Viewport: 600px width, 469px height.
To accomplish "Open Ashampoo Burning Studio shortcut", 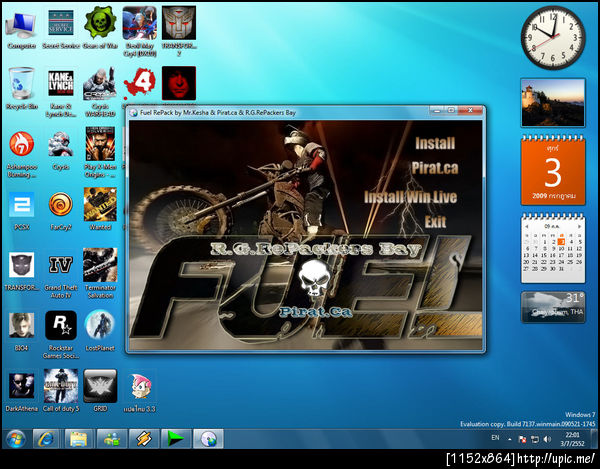I will (21, 155).
